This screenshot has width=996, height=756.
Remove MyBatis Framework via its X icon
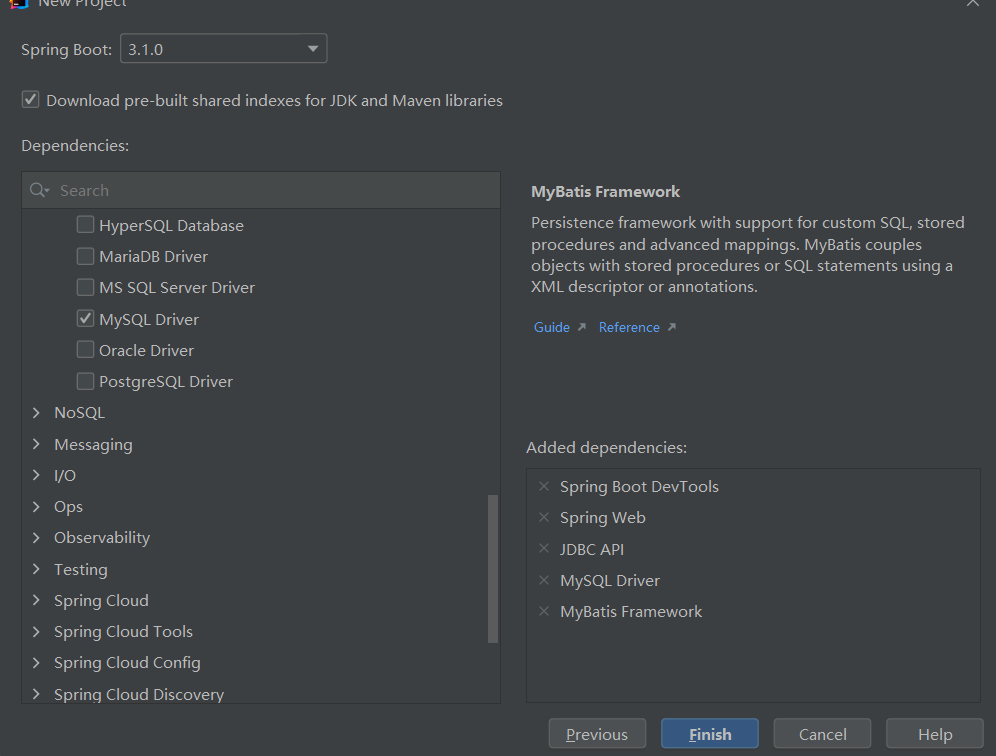coord(544,612)
